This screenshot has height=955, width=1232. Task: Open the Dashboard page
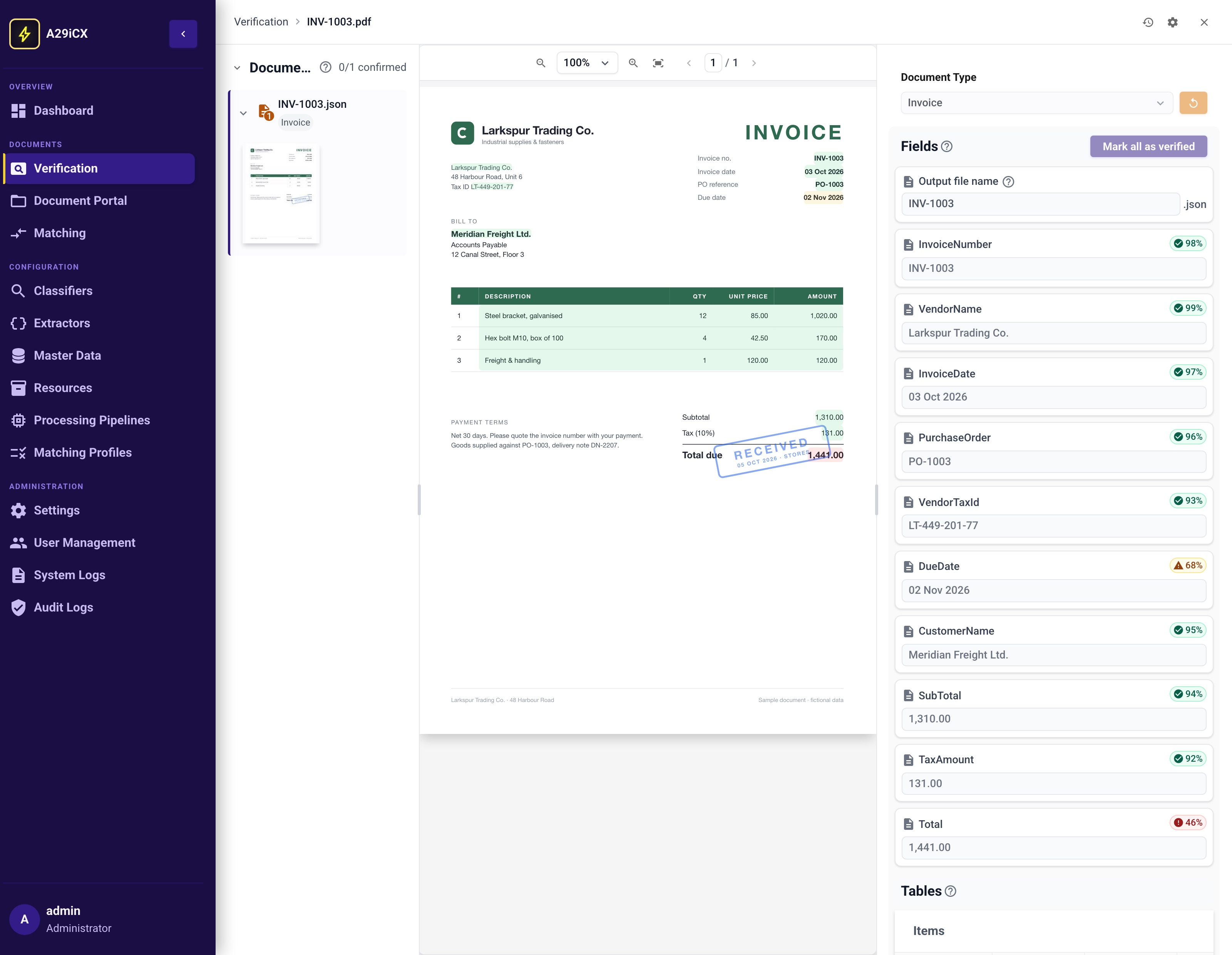(99, 111)
